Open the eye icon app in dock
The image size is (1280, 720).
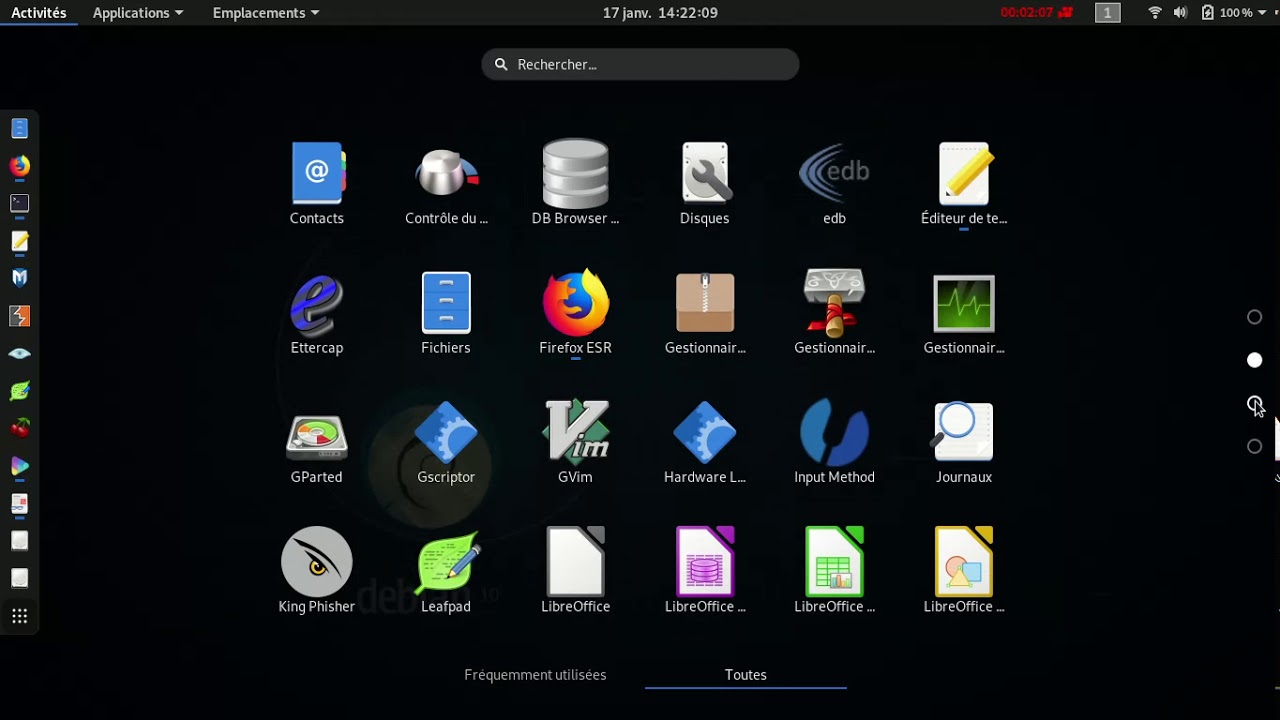(x=19, y=353)
